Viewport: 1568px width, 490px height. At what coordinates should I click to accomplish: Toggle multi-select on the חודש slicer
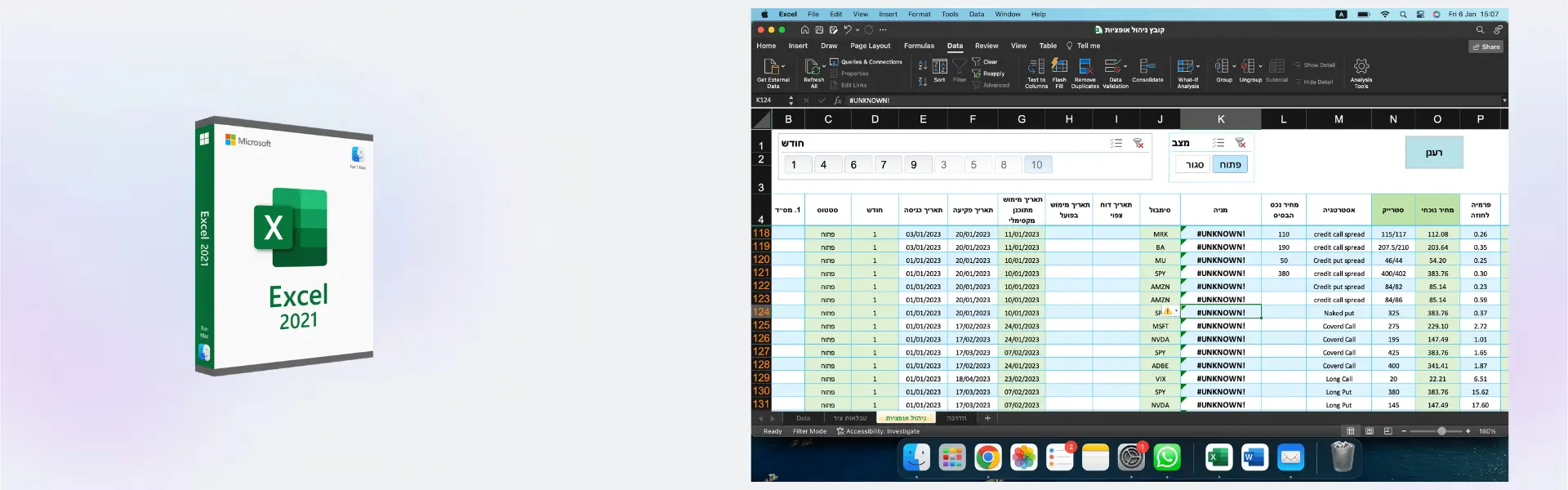coord(1116,143)
